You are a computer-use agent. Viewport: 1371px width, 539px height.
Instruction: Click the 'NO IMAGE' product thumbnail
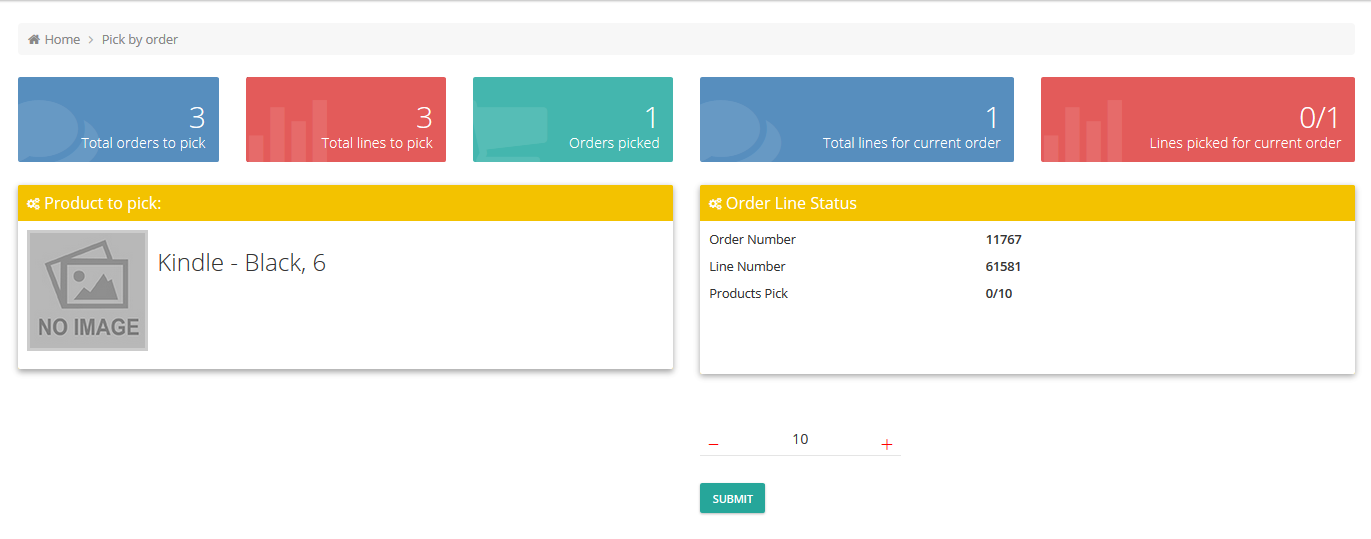88,290
